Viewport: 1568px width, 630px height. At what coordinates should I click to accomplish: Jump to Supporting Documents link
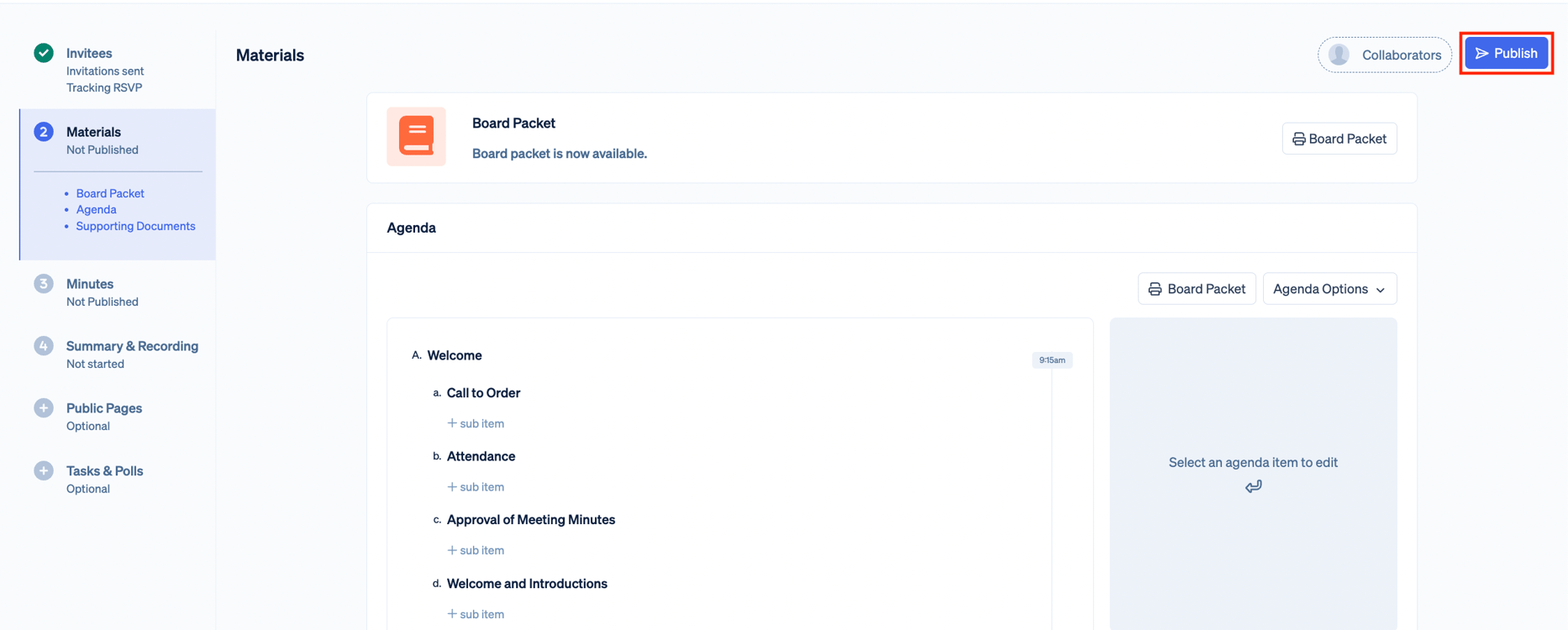135,226
